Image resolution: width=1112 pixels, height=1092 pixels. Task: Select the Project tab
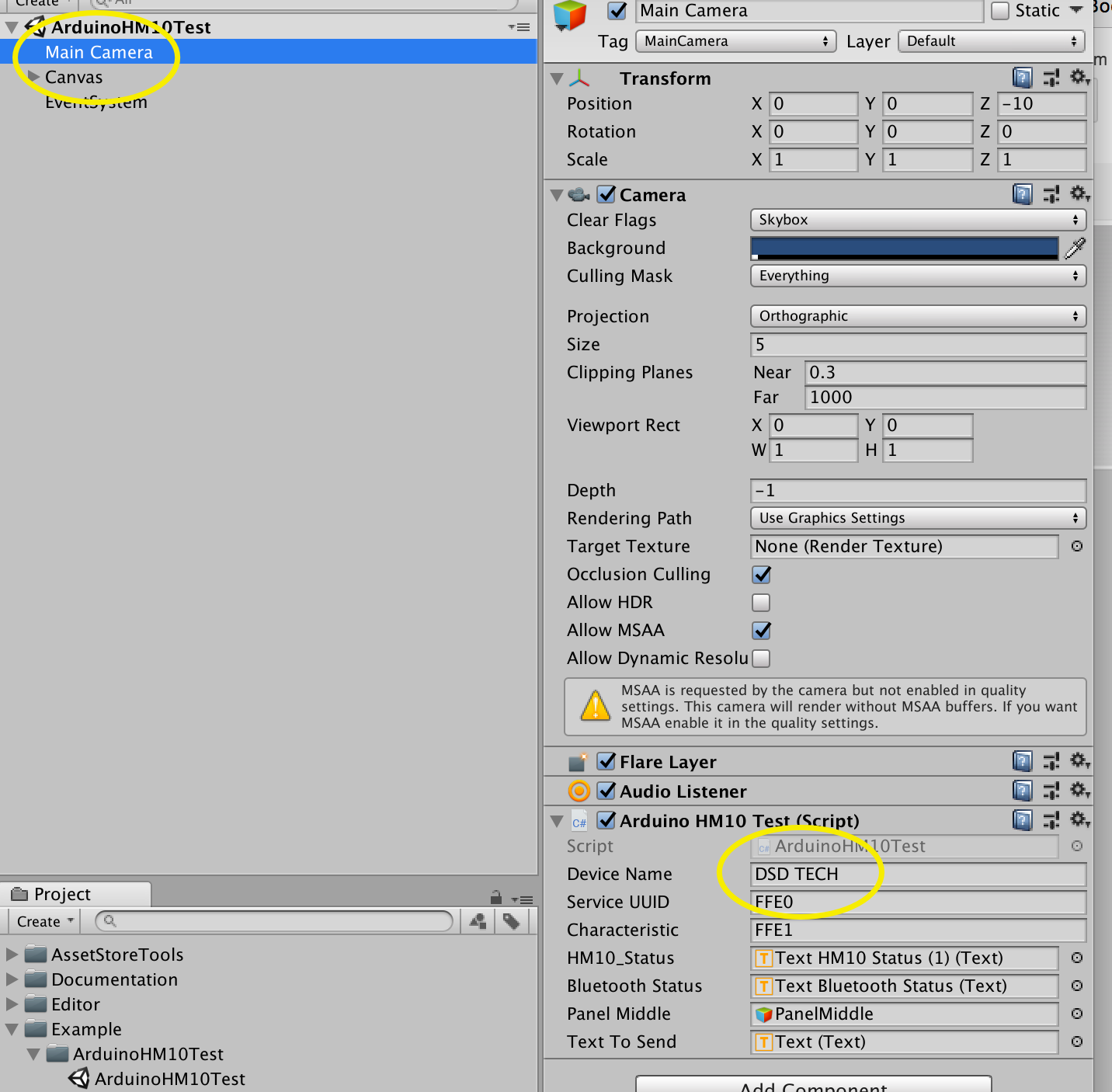click(x=62, y=894)
